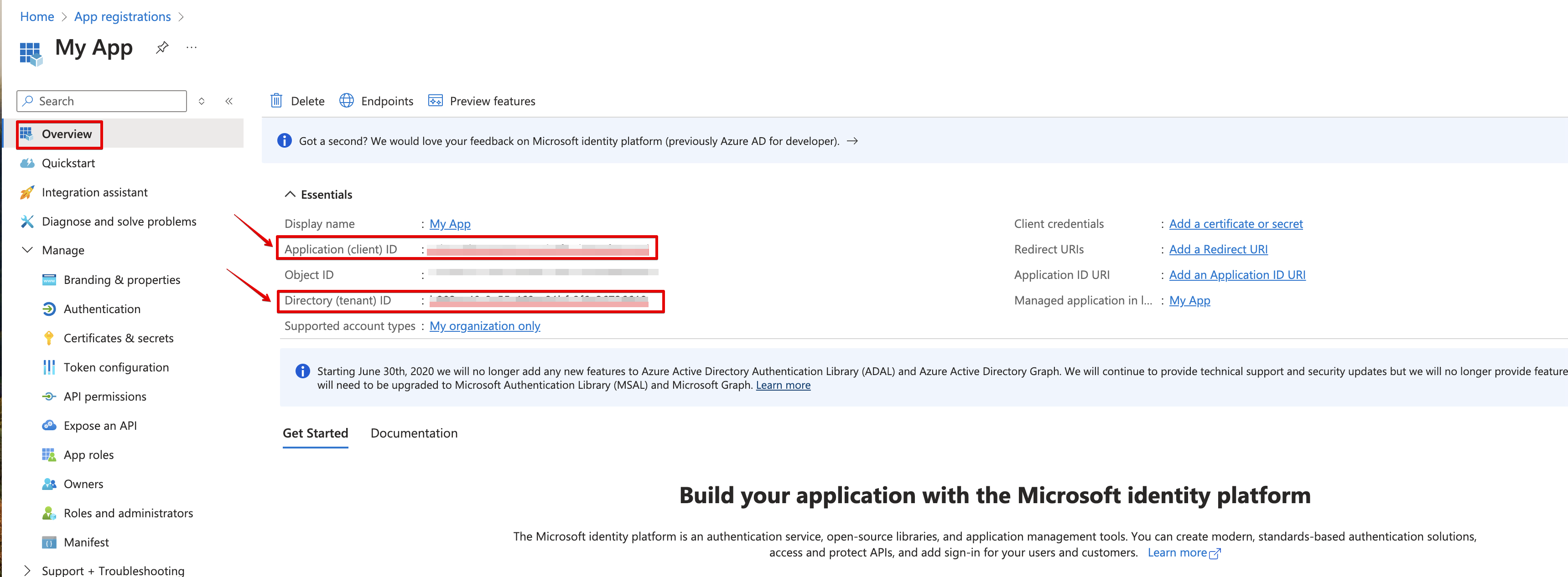
Task: Click Learn more about identity platform
Action: pyautogui.click(x=1184, y=553)
